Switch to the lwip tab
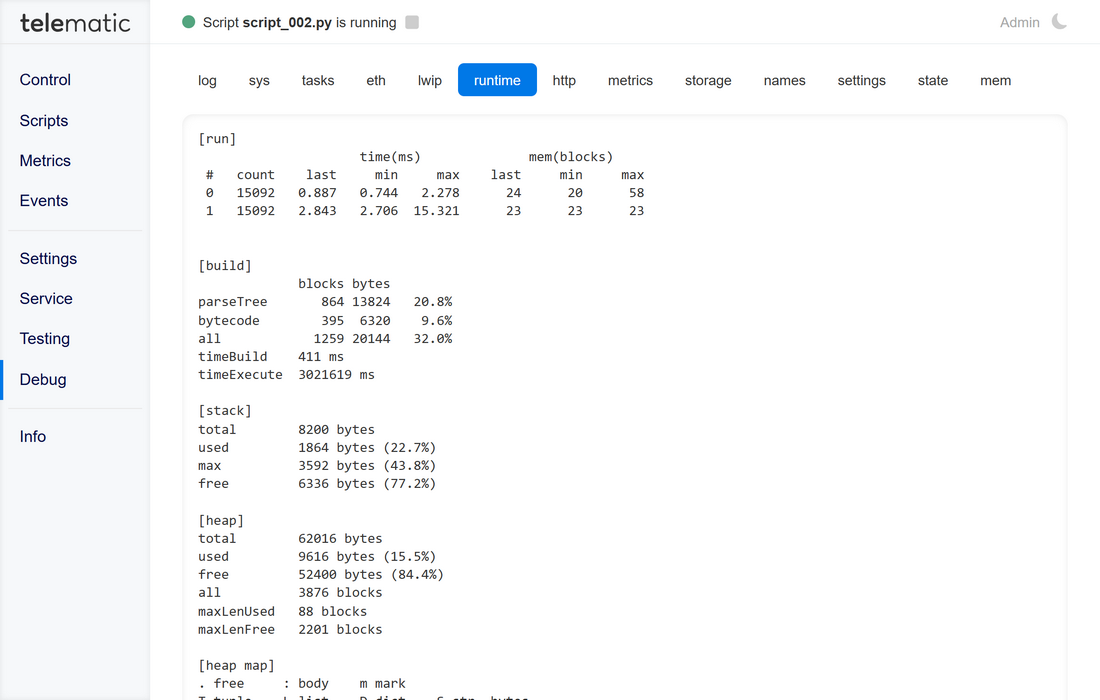Screen dimensions: 1100x700 430,80
